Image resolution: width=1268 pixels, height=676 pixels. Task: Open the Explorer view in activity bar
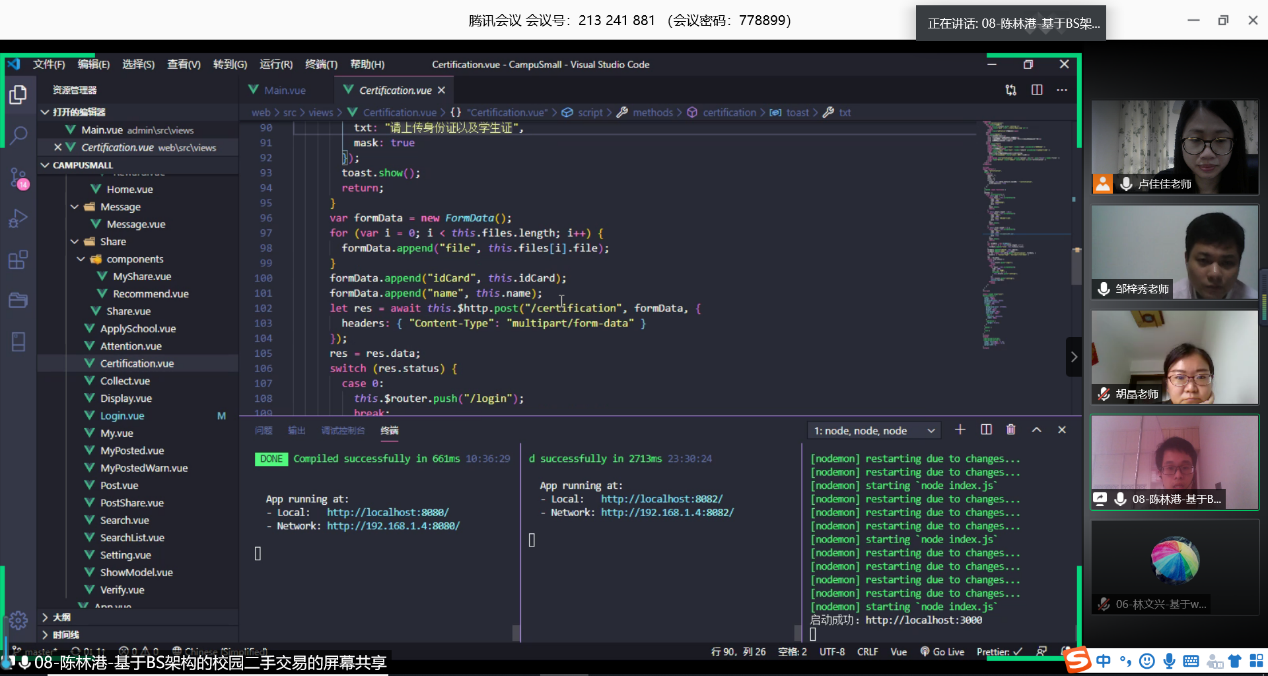click(x=18, y=95)
